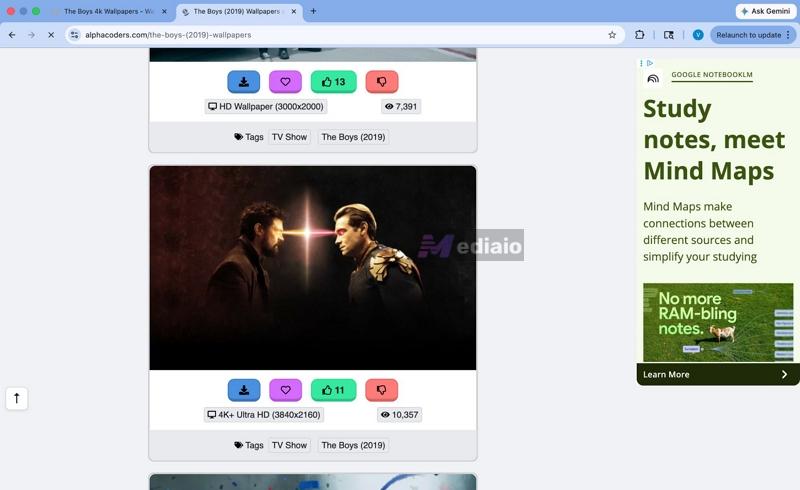Switch to The Boys 4k Wallpapers tab

[x=107, y=11]
